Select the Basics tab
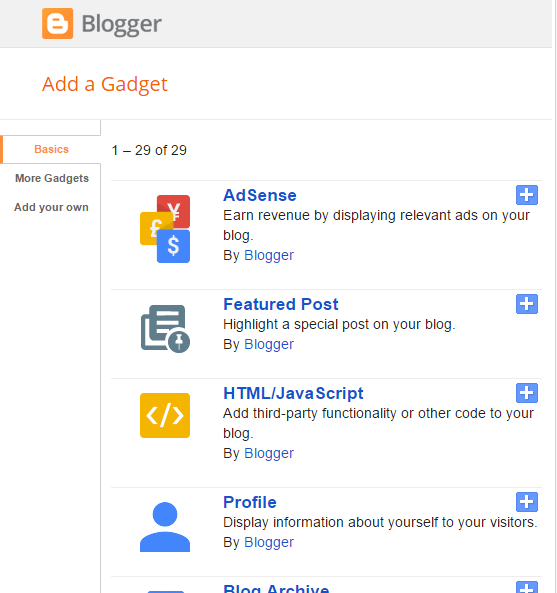Viewport: 557px width, 593px height. tap(51, 149)
